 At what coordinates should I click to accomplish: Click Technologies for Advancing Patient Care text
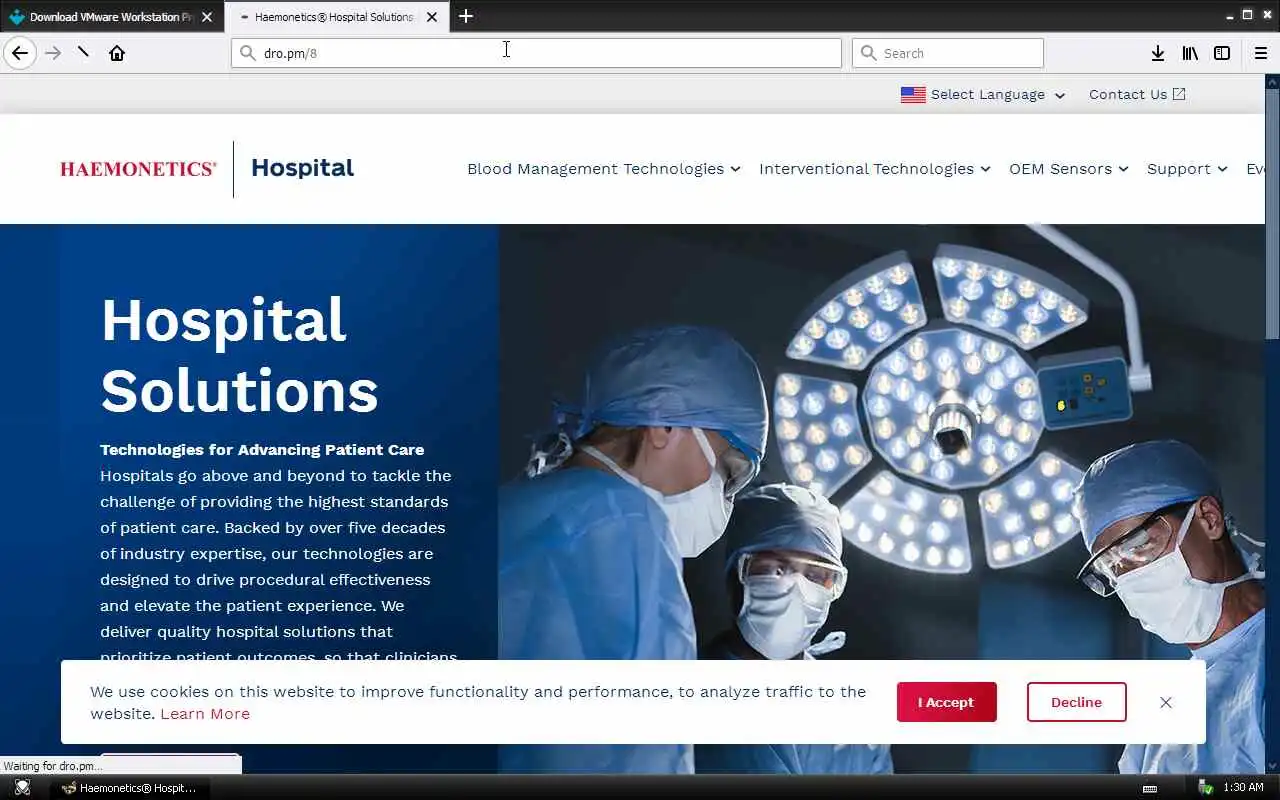point(262,450)
